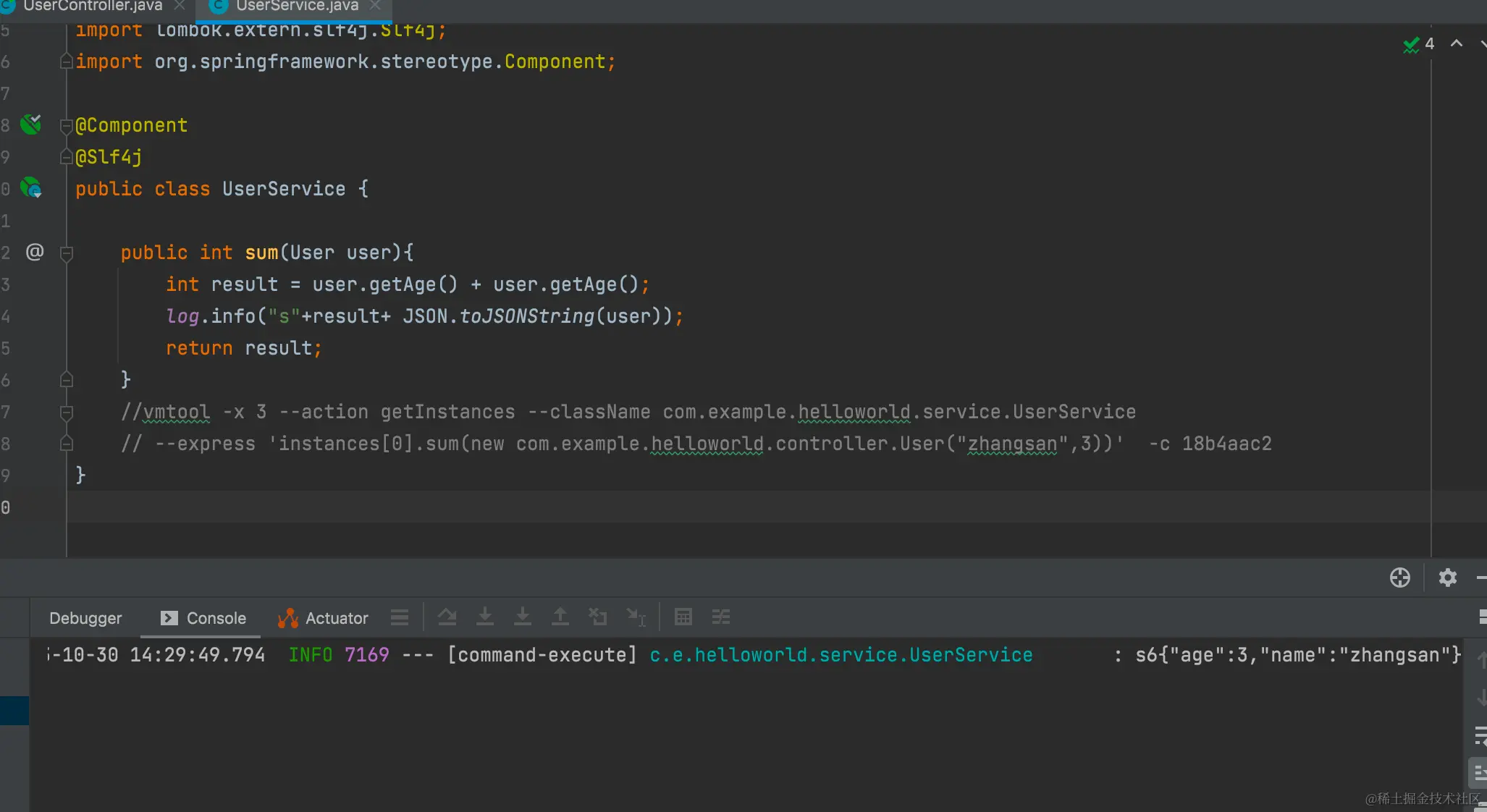Open the Actuator tab
The image size is (1487, 812).
click(x=324, y=618)
